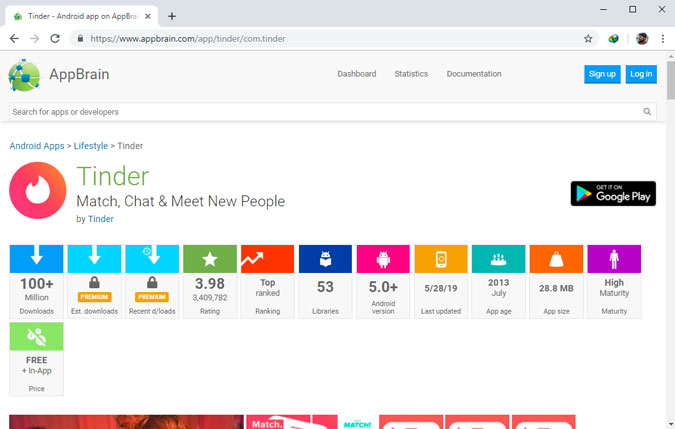Click the pink Android version tile
675x429 pixels.
pos(383,281)
